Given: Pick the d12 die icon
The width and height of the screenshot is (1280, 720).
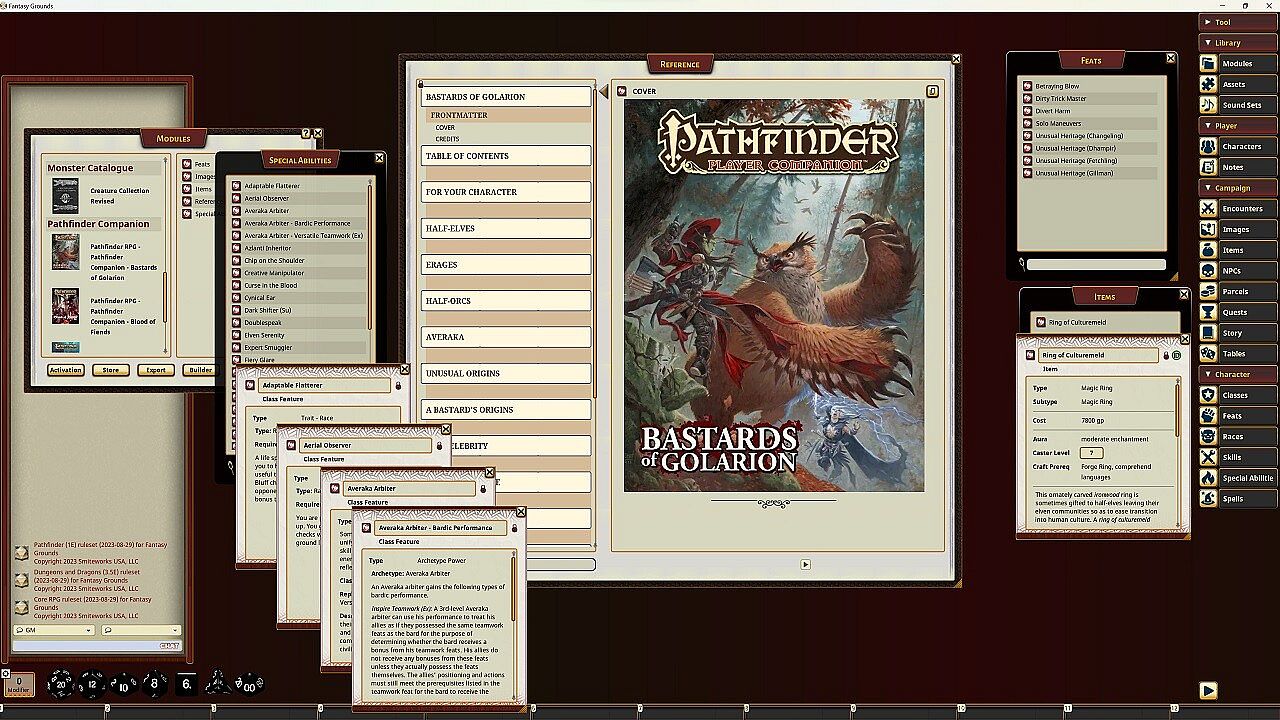Looking at the screenshot, I should [x=92, y=683].
